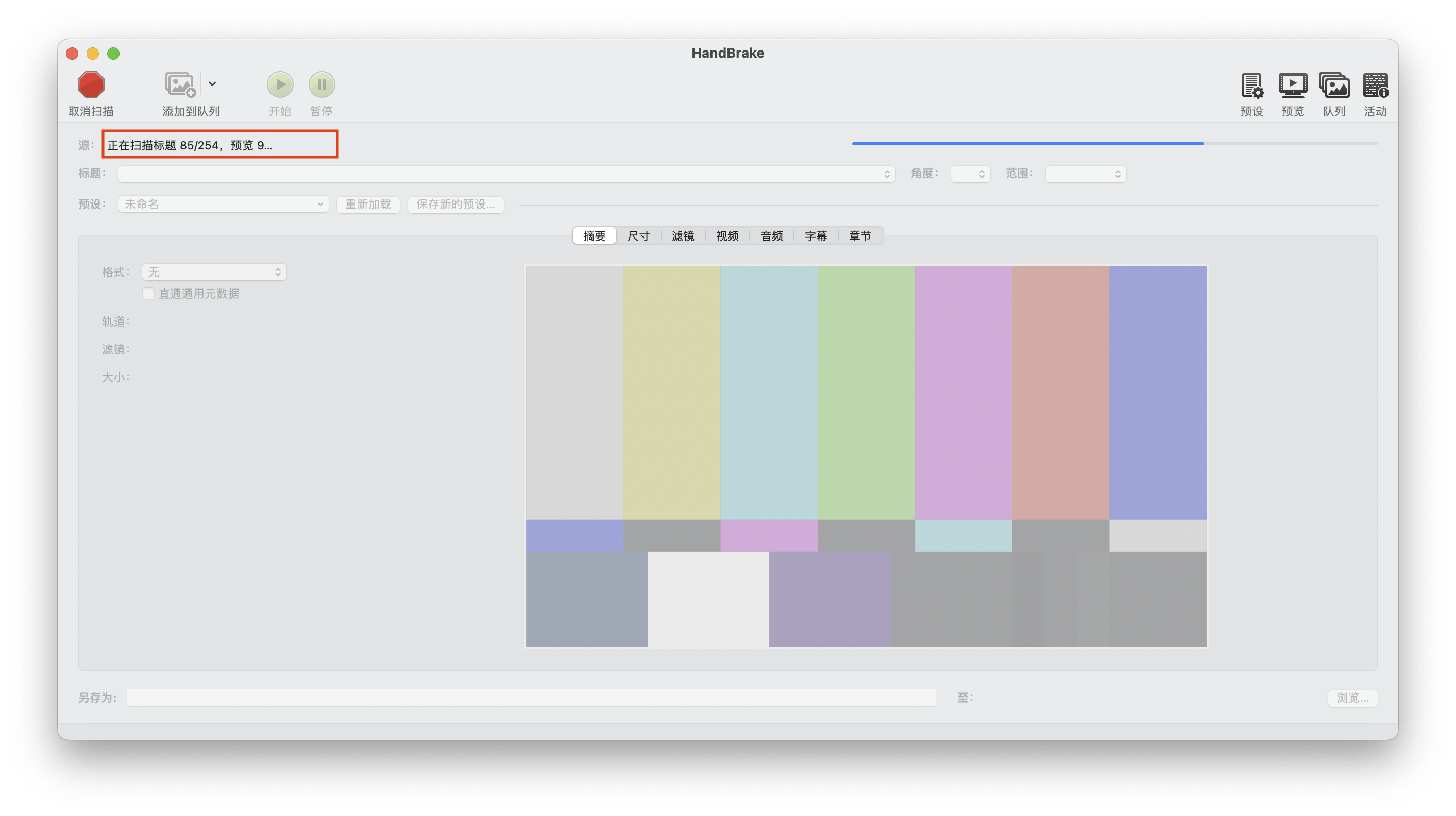Image resolution: width=1456 pixels, height=816 pixels.
Task: Open the 角度 selector
Action: click(970, 174)
